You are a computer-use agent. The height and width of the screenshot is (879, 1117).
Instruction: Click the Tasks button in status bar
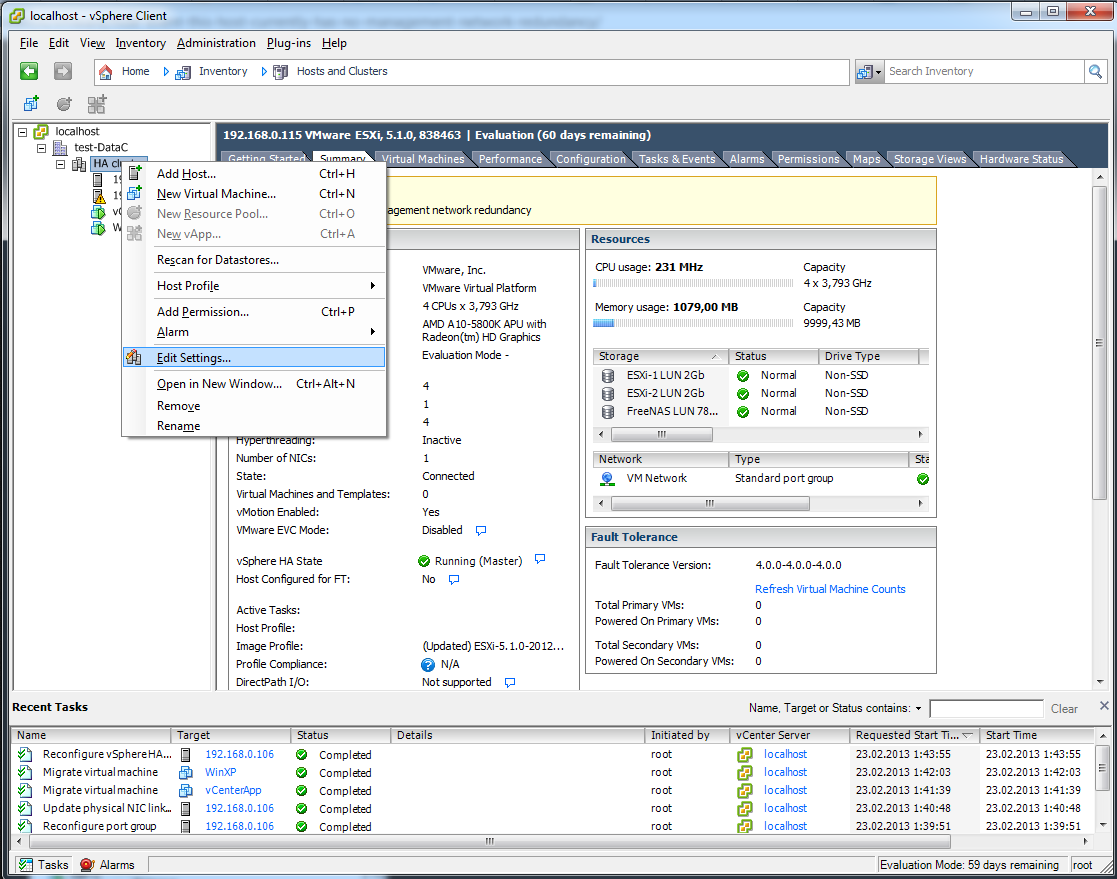click(44, 865)
